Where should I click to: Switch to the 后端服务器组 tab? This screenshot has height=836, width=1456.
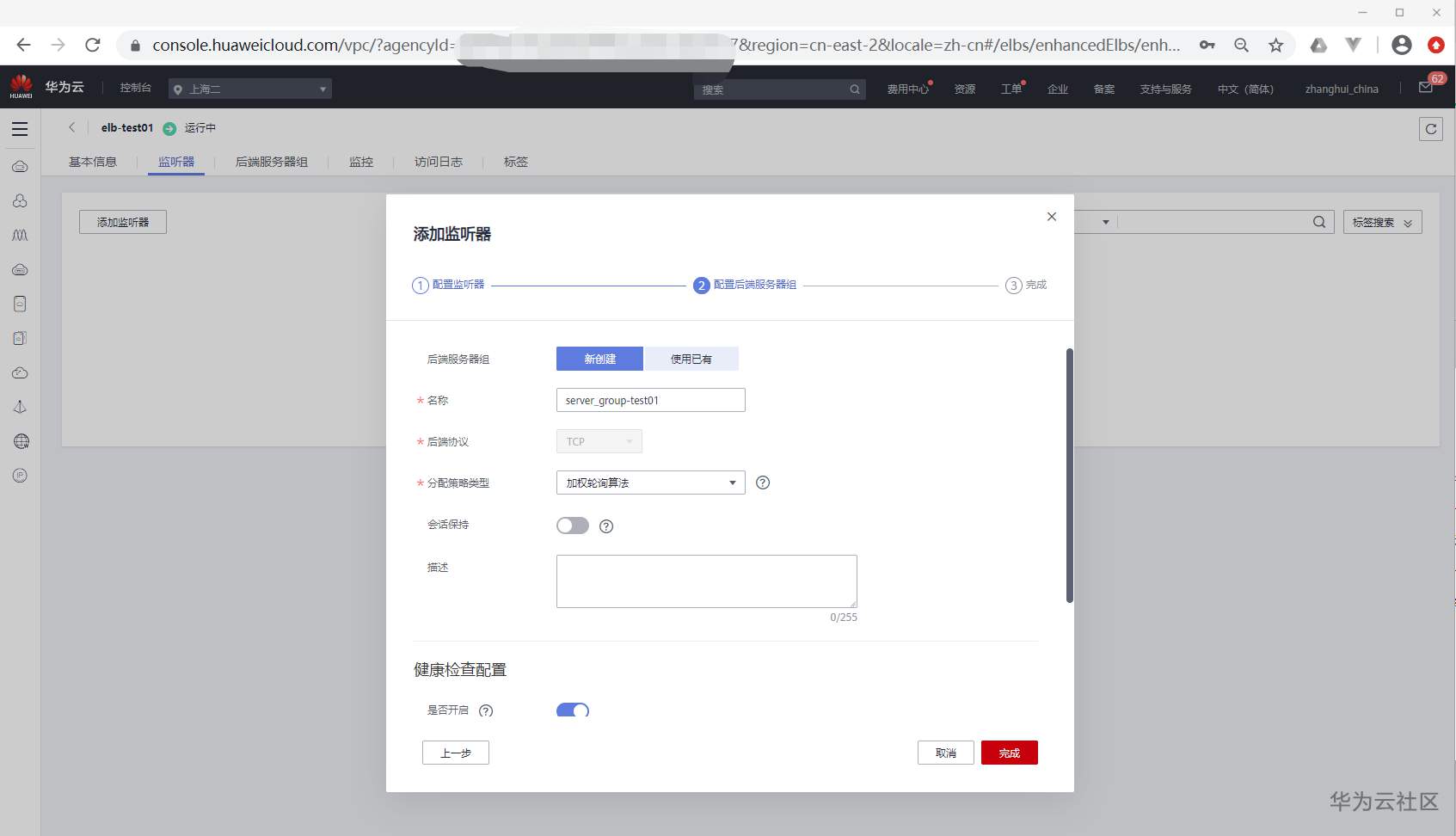272,162
